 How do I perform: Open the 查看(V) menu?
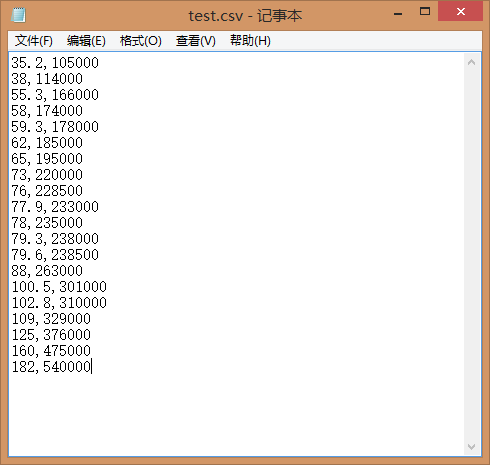(196, 41)
